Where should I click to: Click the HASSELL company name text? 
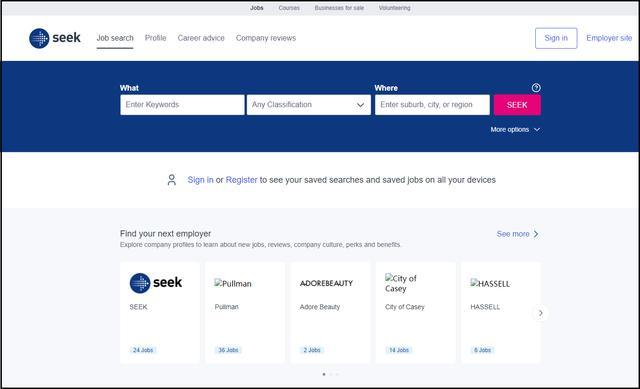coord(485,307)
